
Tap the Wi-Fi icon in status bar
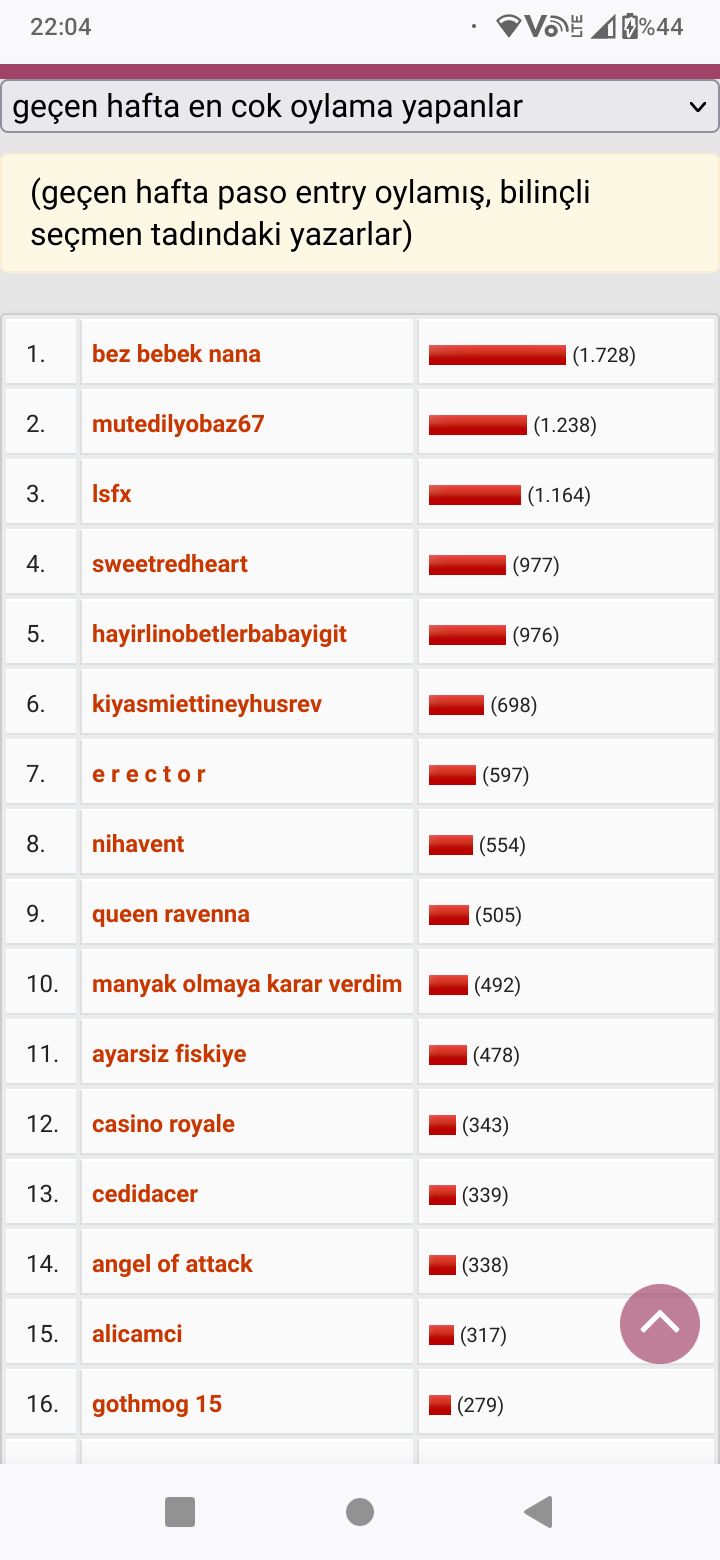[509, 27]
